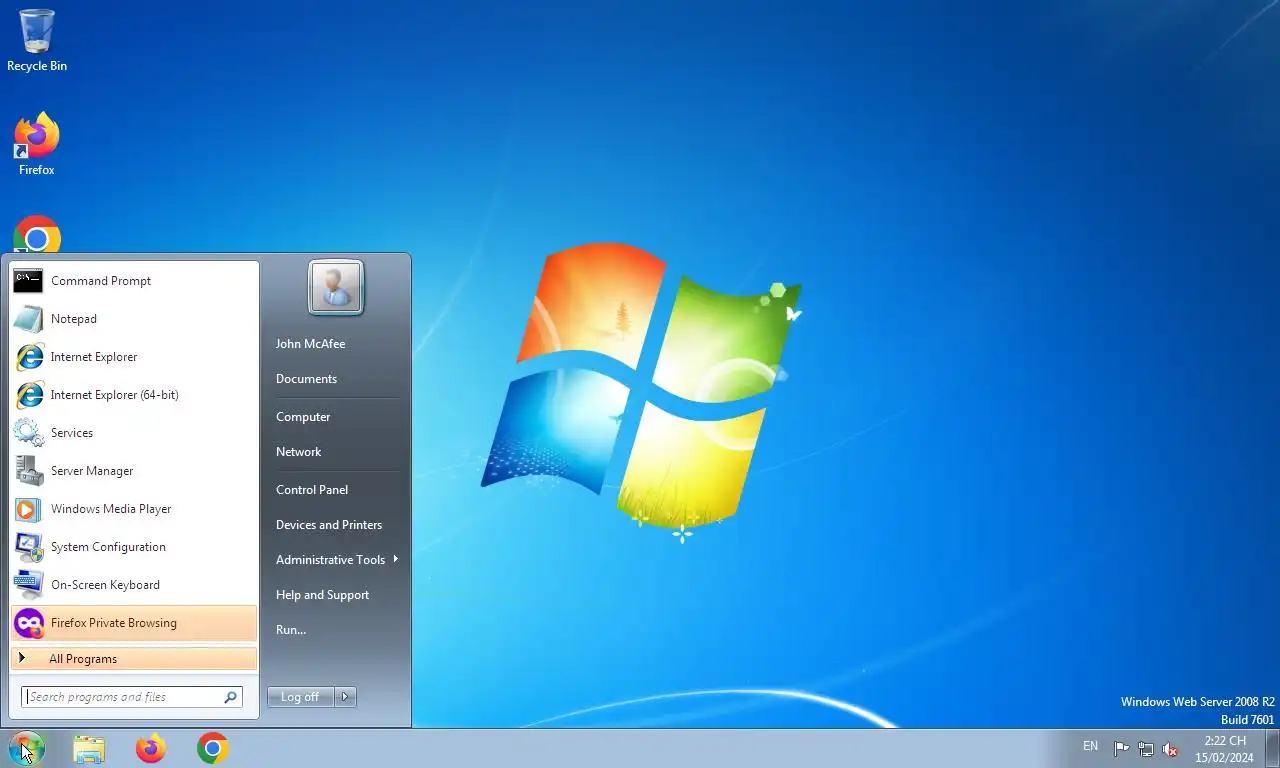The width and height of the screenshot is (1280, 768).
Task: Click the Search programs and files box
Action: click(x=132, y=697)
